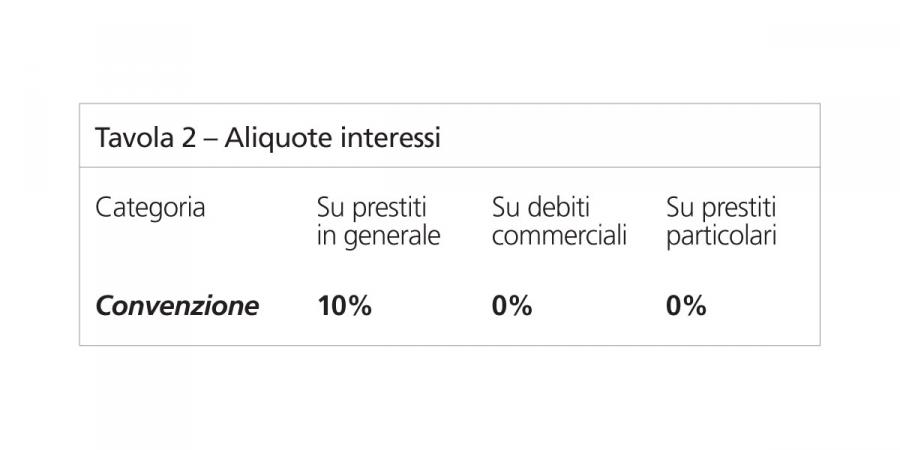Select "Su prestiti" above "particolari"
900x450 pixels.
click(x=721, y=208)
